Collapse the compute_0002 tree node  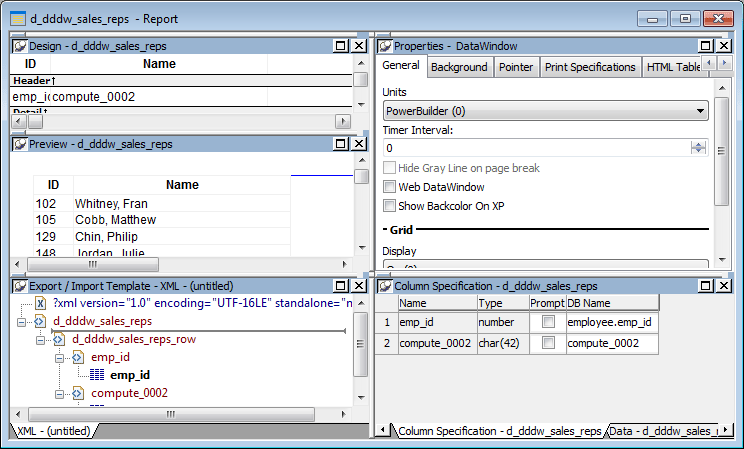pyautogui.click(x=60, y=394)
